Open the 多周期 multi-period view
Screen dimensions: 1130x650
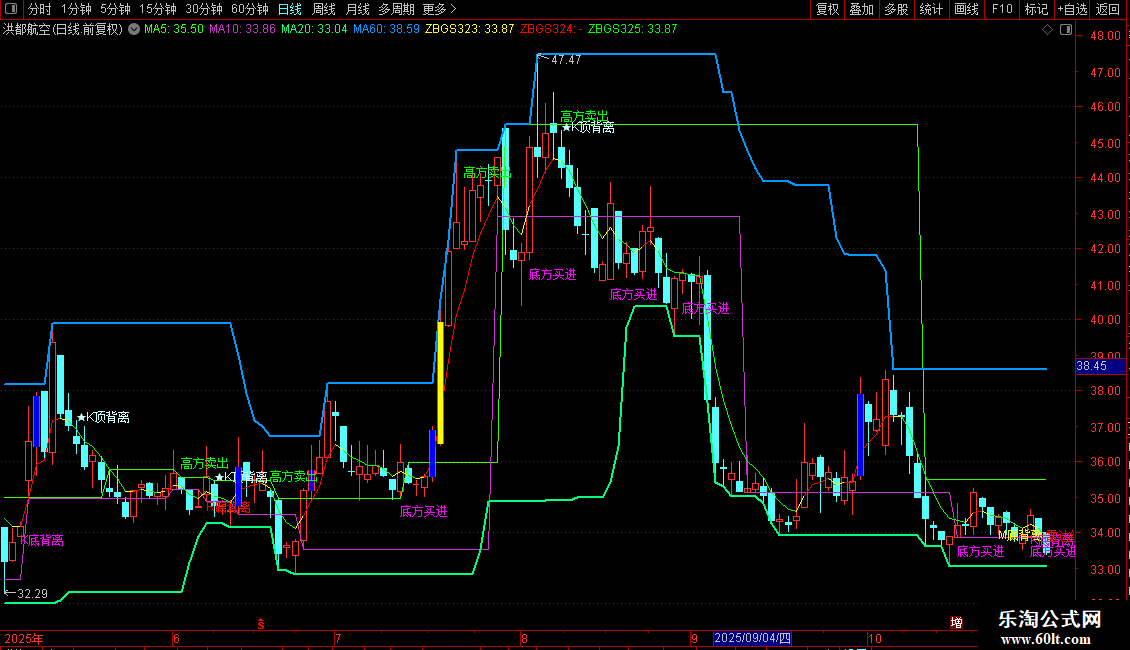396,9
